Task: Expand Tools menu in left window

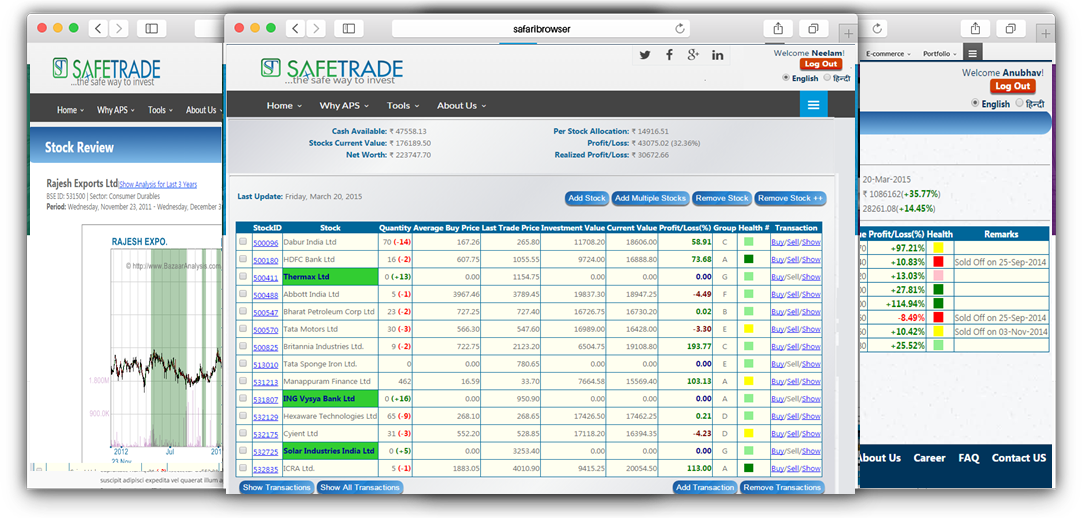Action: [161, 110]
